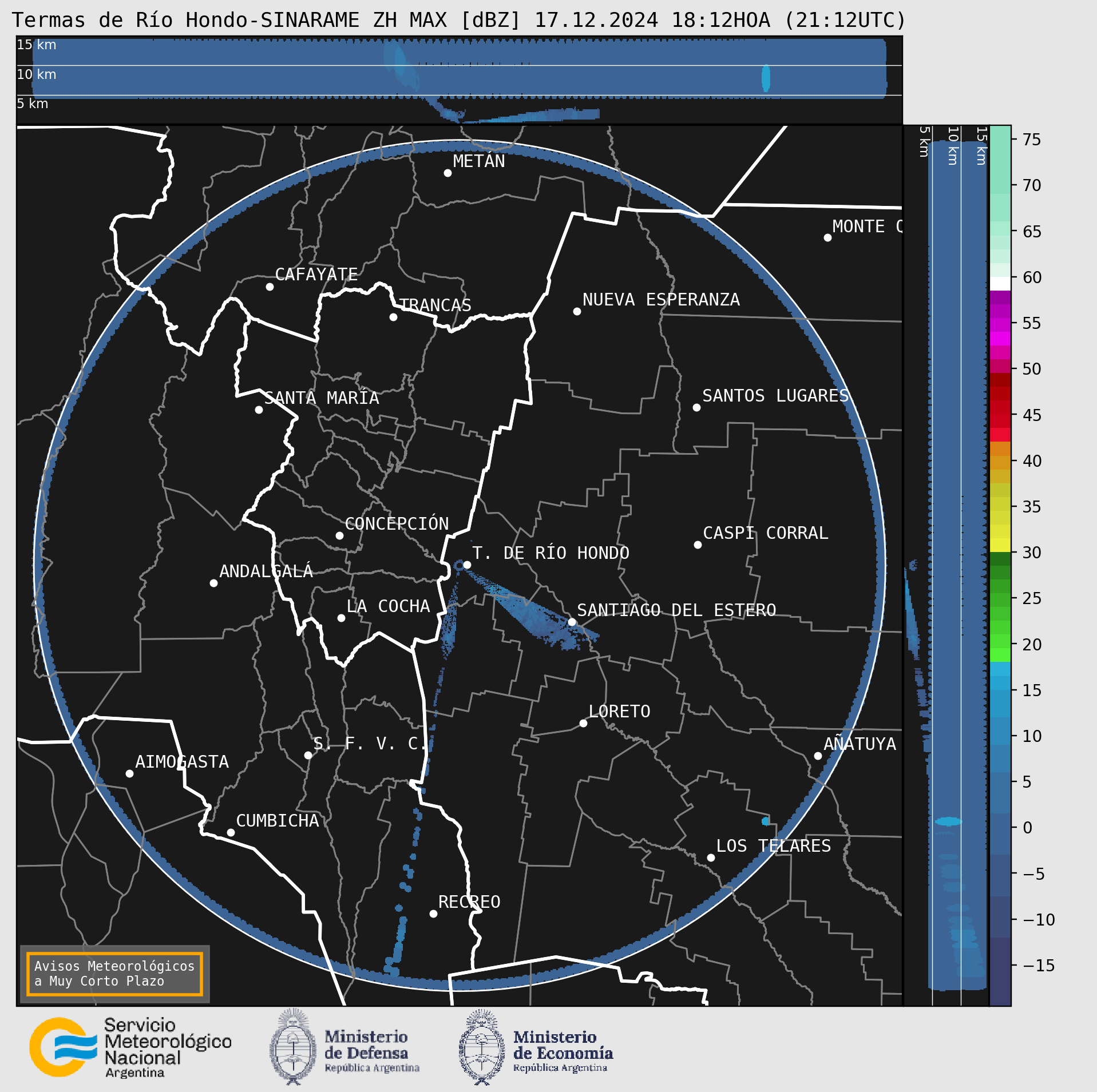Select the LORETO city marker dot

pos(583,723)
